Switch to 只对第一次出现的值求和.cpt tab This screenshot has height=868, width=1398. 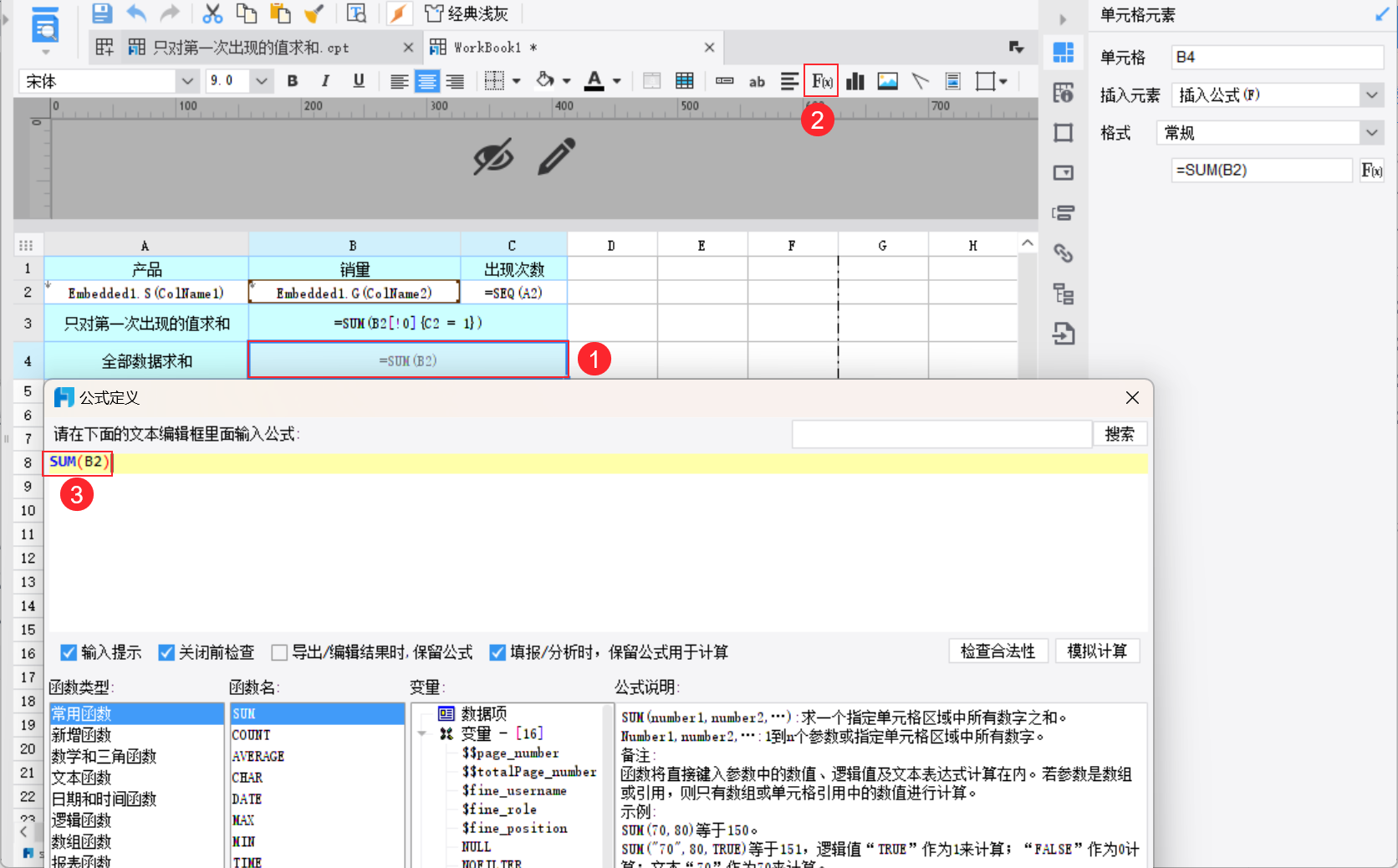pyautogui.click(x=251, y=48)
